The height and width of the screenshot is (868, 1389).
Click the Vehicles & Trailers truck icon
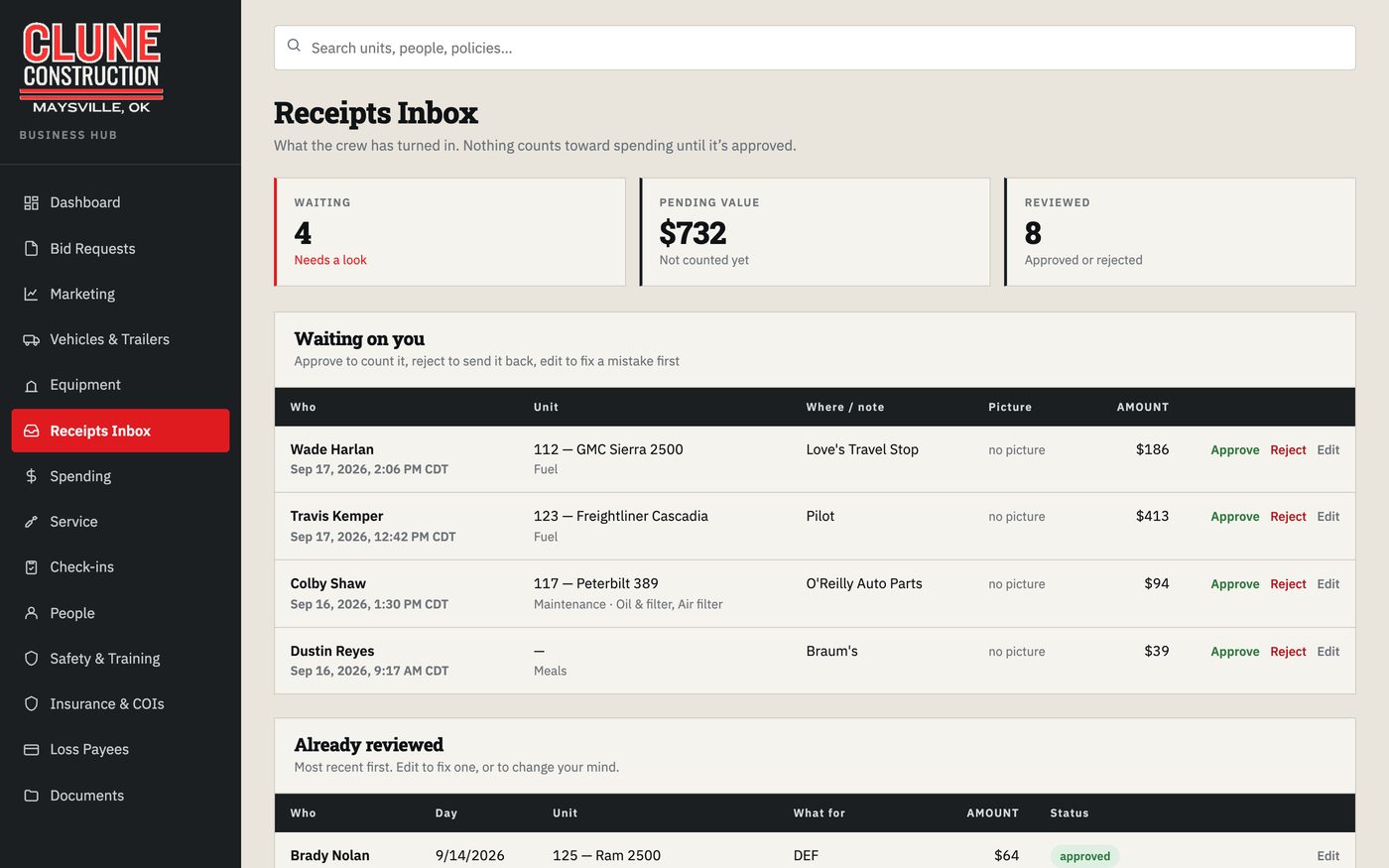pyautogui.click(x=31, y=339)
